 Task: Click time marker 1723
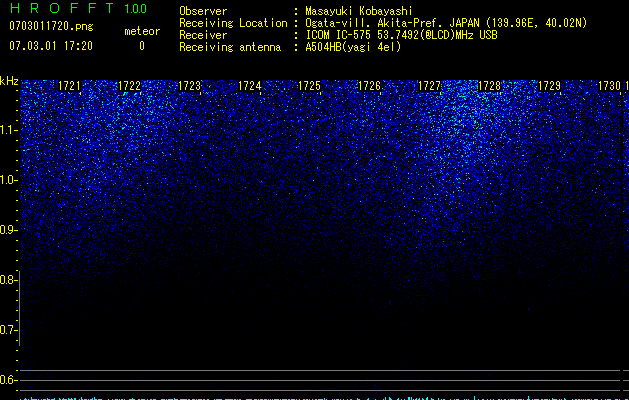pos(189,86)
